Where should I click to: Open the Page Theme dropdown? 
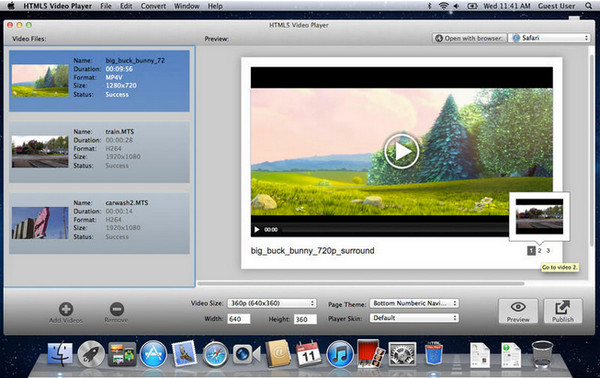click(x=414, y=303)
